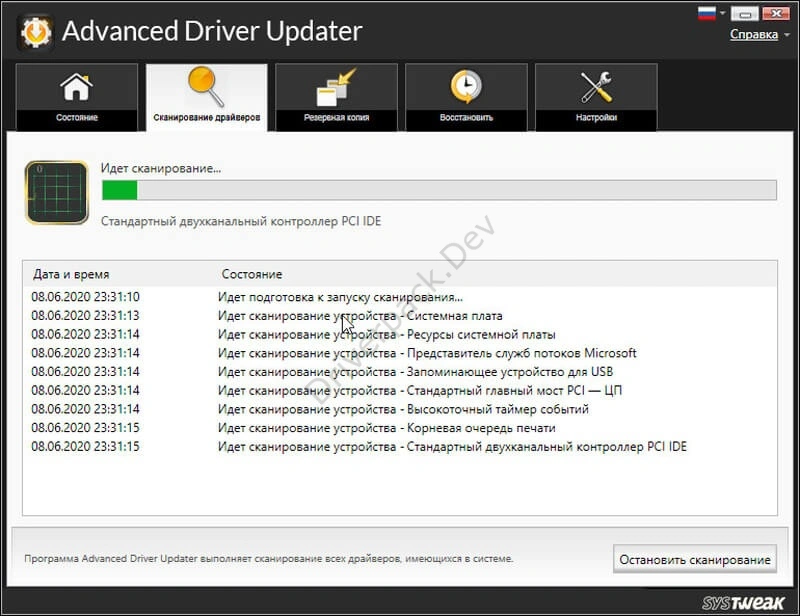This screenshot has height=616, width=800.
Task: Click the Состояние column header in log
Action: tap(252, 274)
